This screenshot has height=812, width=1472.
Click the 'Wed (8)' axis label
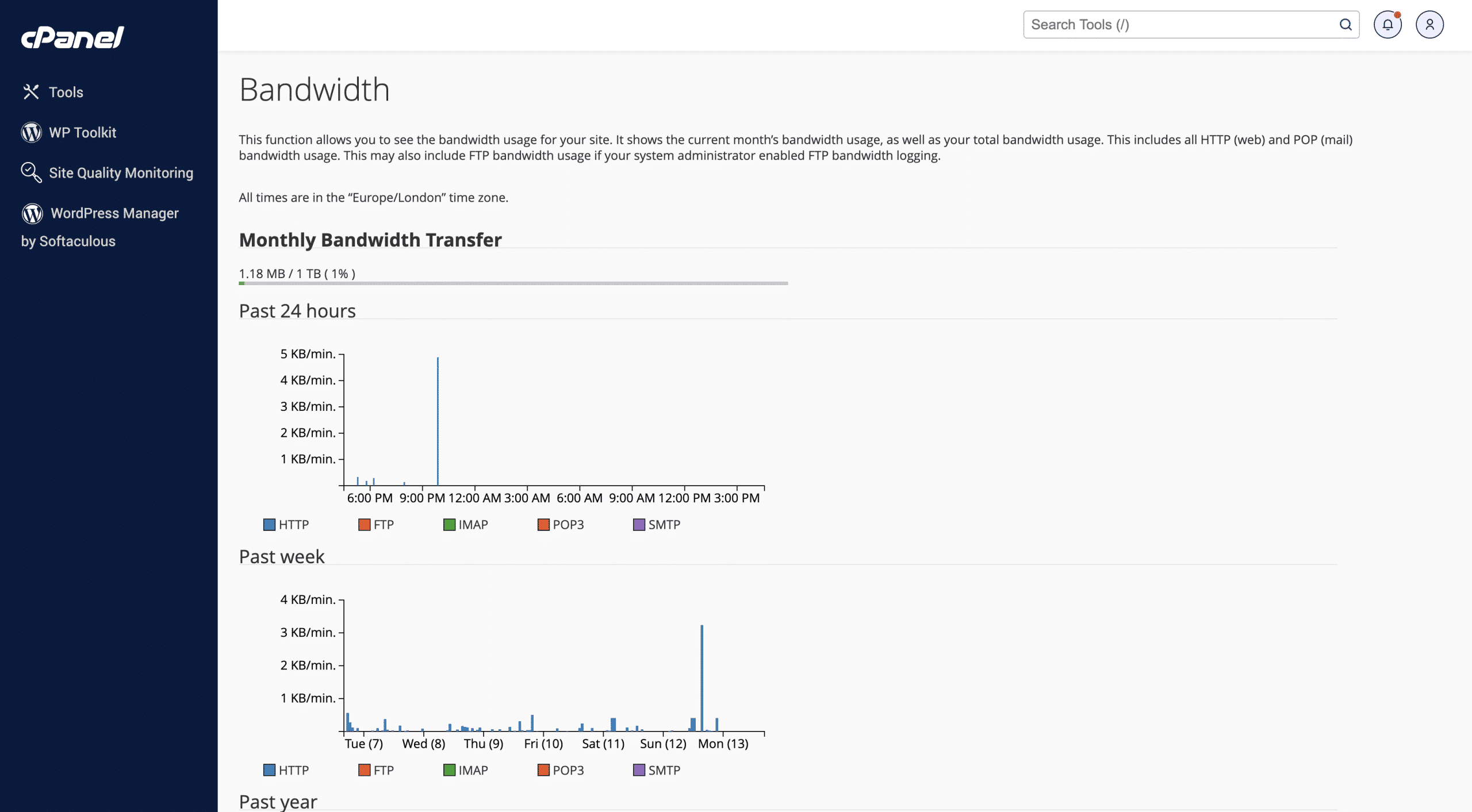[x=424, y=744]
